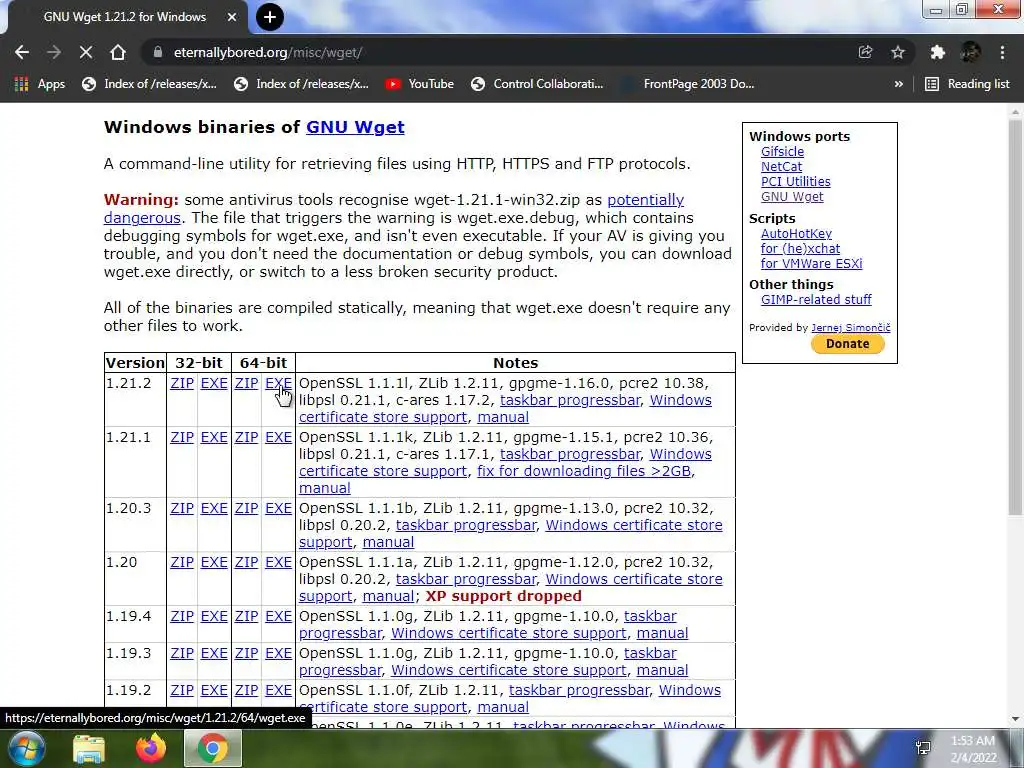Open the Chrome profile avatar

click(x=970, y=52)
